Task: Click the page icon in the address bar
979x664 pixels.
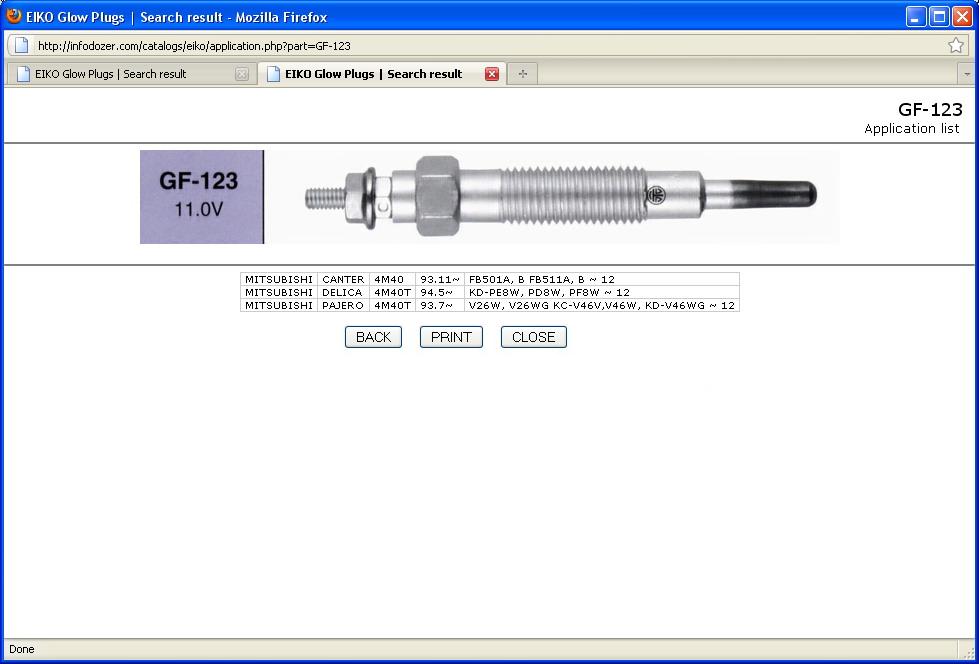Action: tap(22, 45)
